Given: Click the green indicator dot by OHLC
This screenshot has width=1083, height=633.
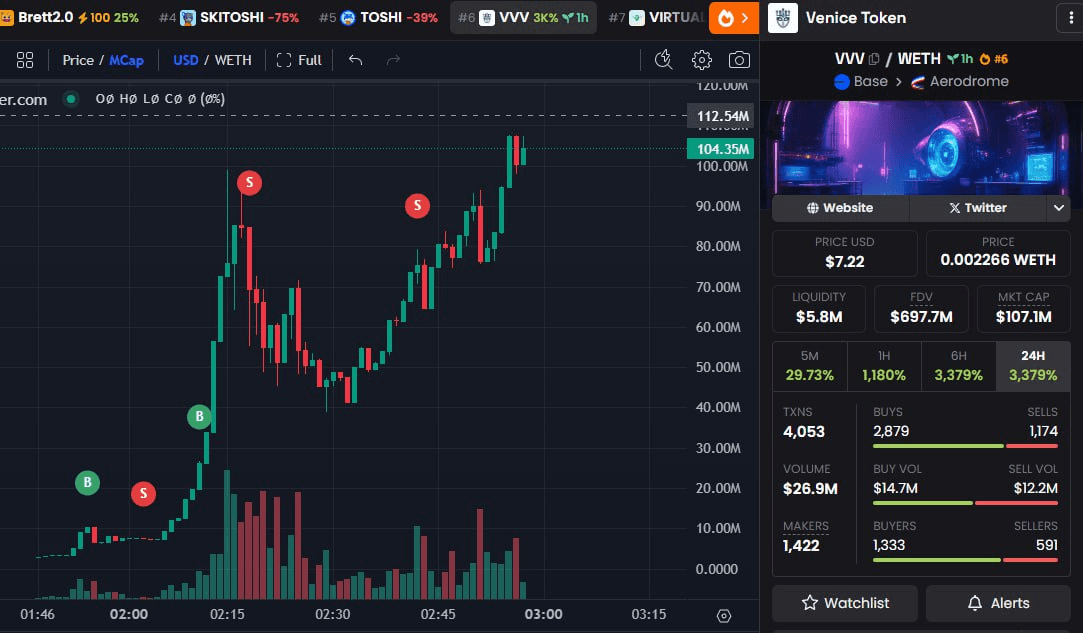Looking at the screenshot, I should click(x=70, y=99).
